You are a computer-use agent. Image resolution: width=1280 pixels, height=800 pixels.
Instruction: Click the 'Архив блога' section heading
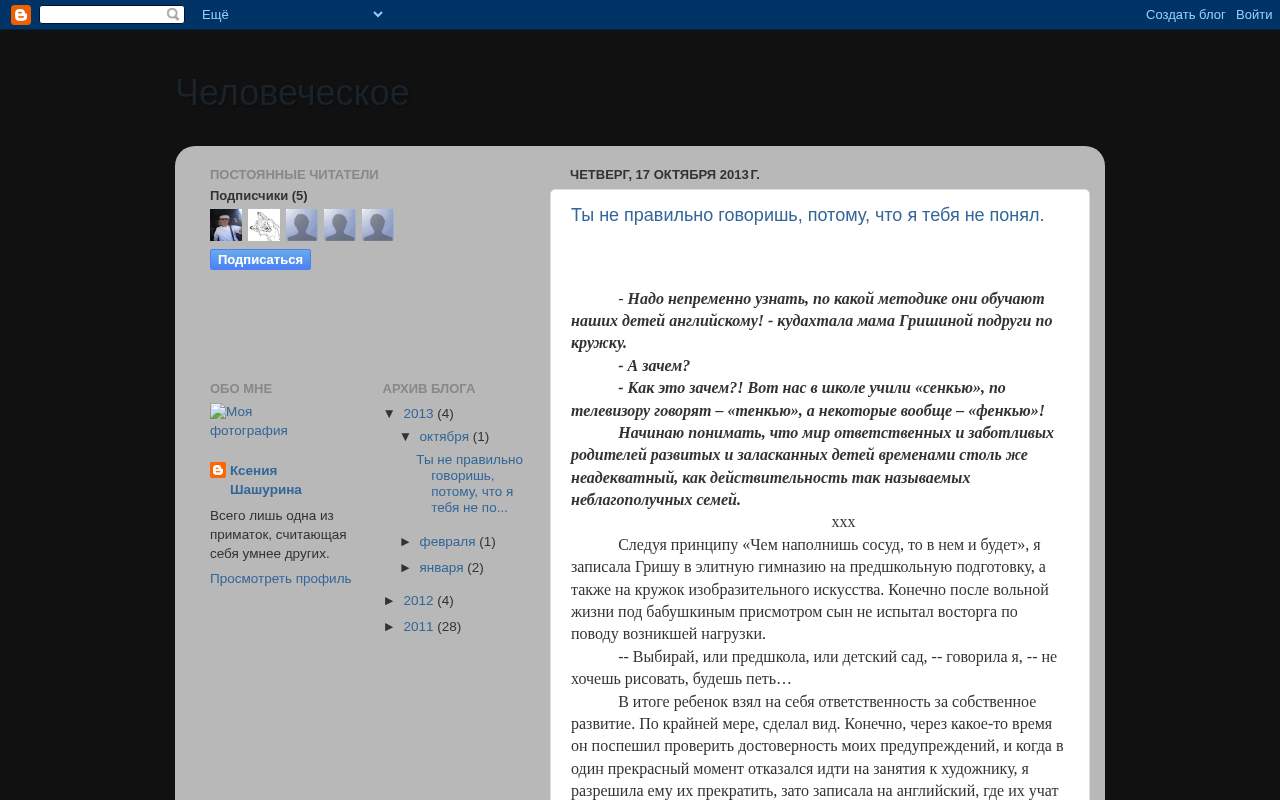tap(429, 389)
